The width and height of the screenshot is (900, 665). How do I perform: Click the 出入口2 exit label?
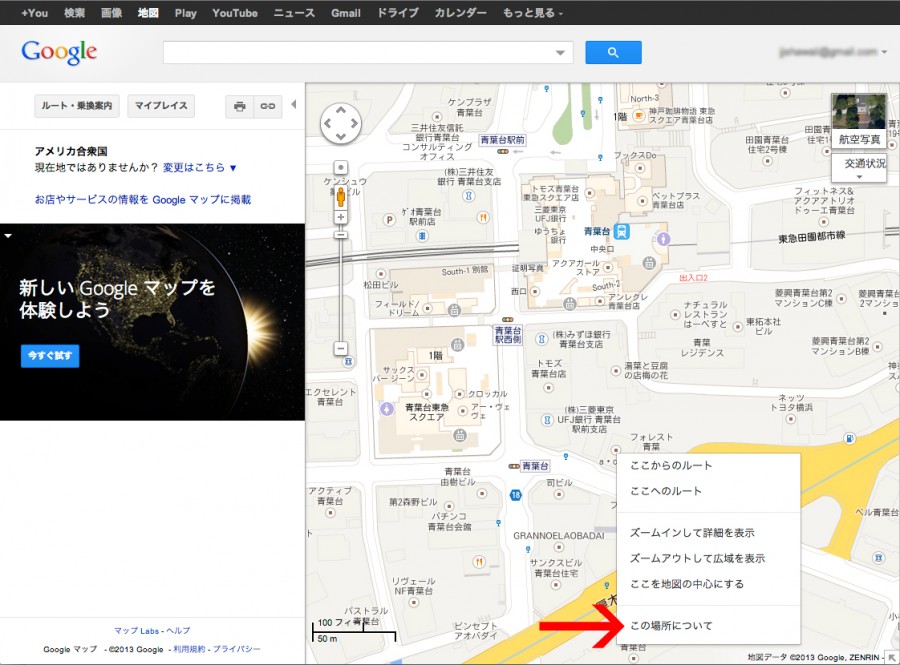693,278
